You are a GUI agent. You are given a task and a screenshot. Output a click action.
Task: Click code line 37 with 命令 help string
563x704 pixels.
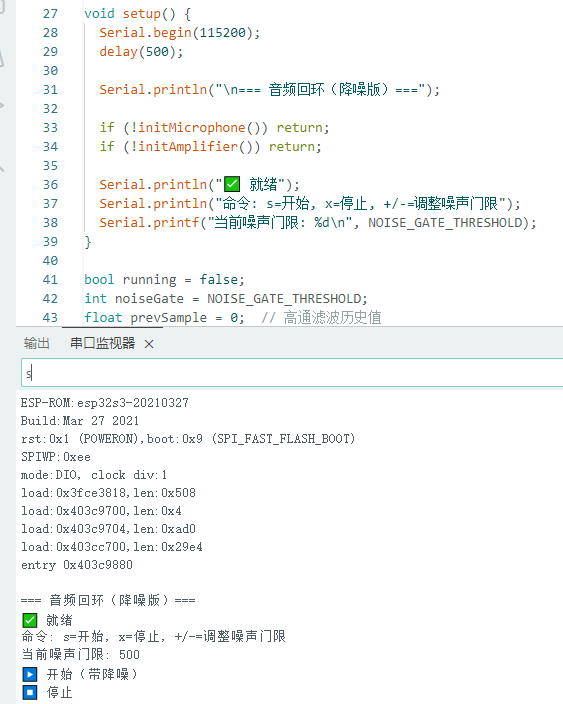(310, 203)
